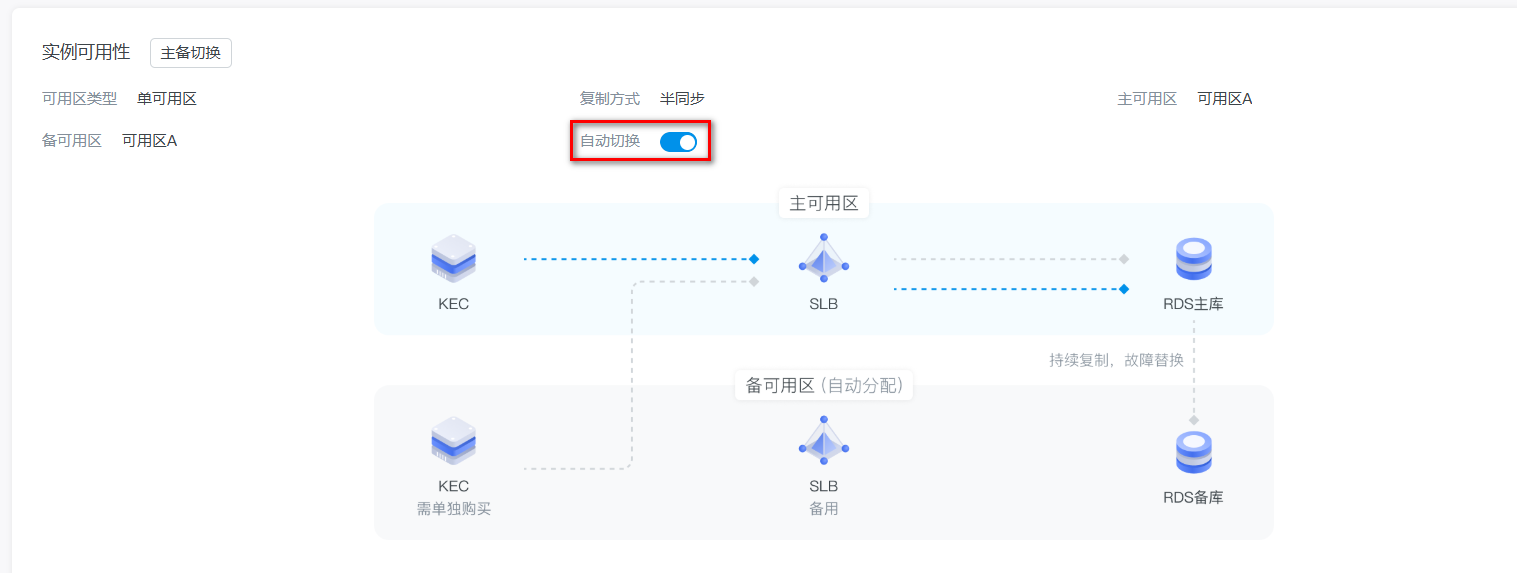
Task: Click the KEC icon in 主可用区
Action: click(453, 260)
